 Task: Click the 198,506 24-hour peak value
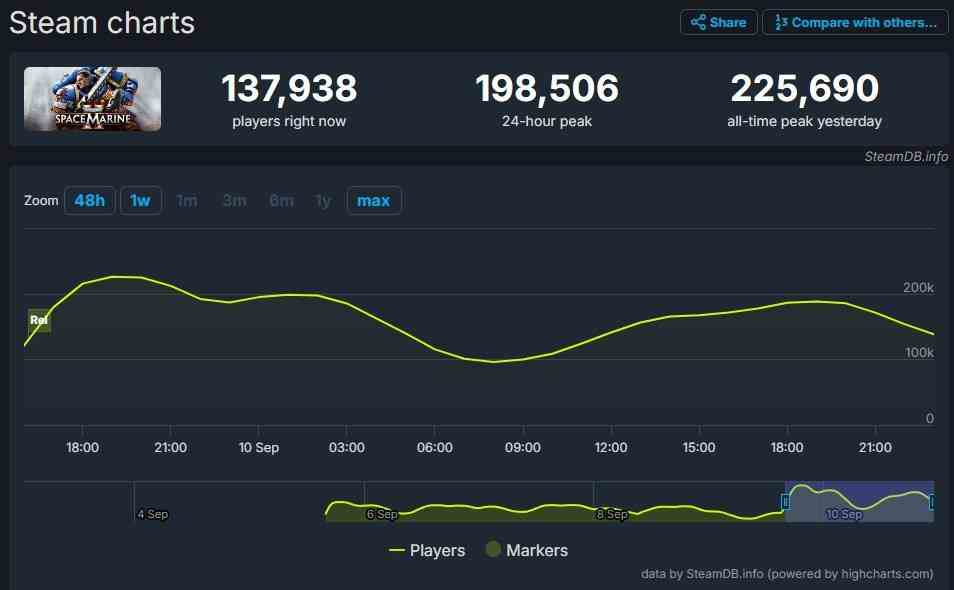547,89
